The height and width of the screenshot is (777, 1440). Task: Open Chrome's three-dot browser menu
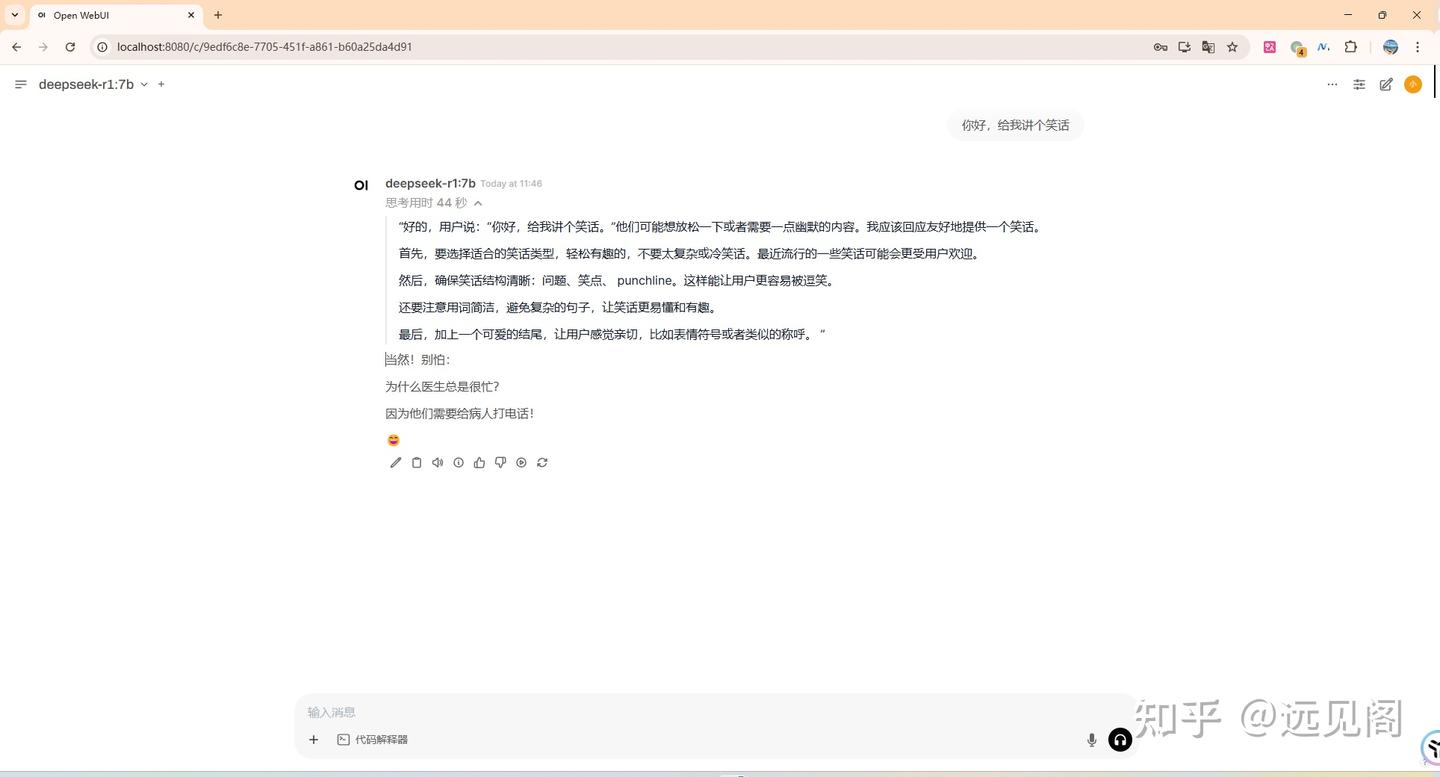[1417, 47]
